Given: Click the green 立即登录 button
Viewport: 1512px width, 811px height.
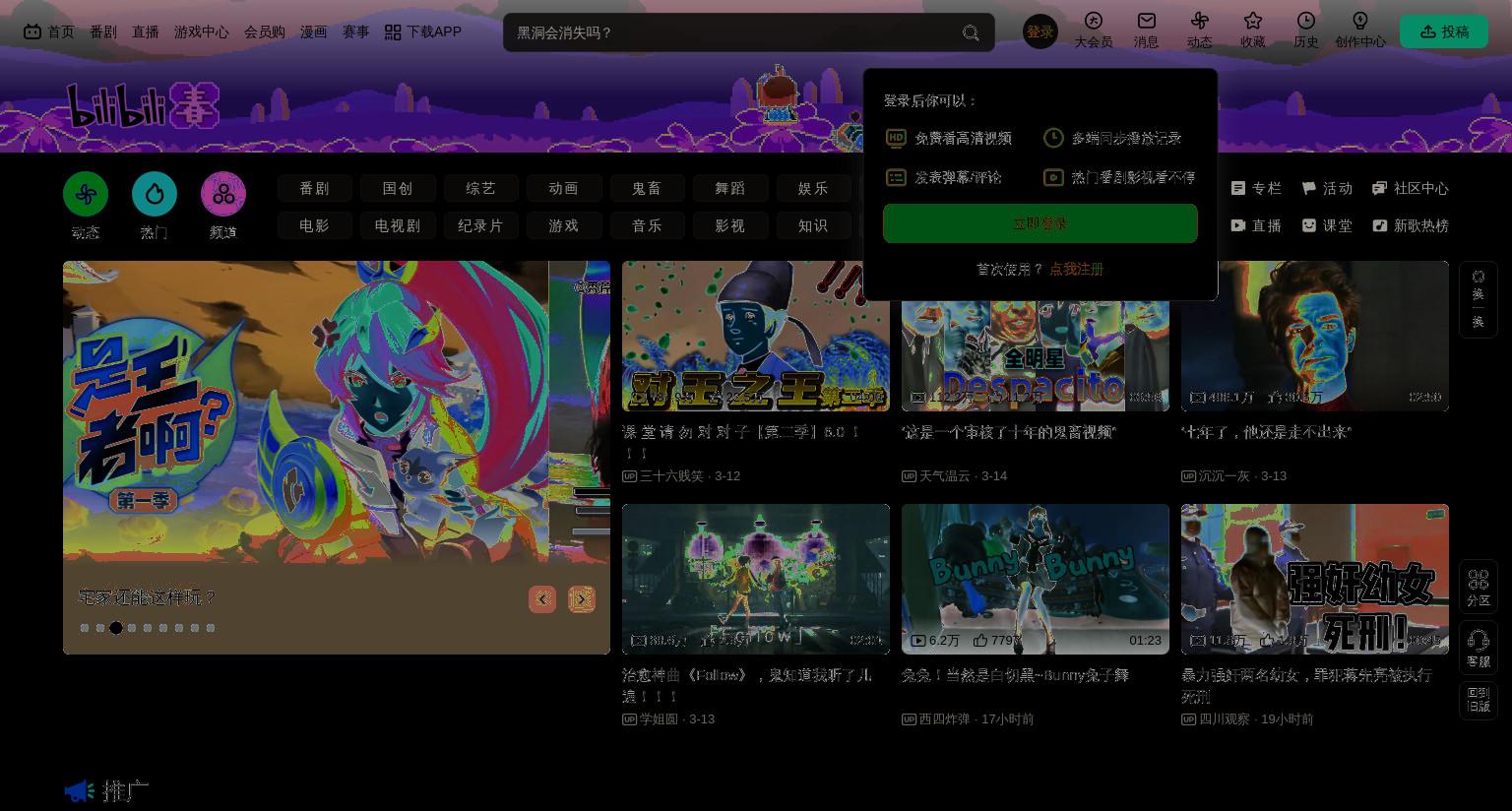Looking at the screenshot, I should tap(1040, 223).
